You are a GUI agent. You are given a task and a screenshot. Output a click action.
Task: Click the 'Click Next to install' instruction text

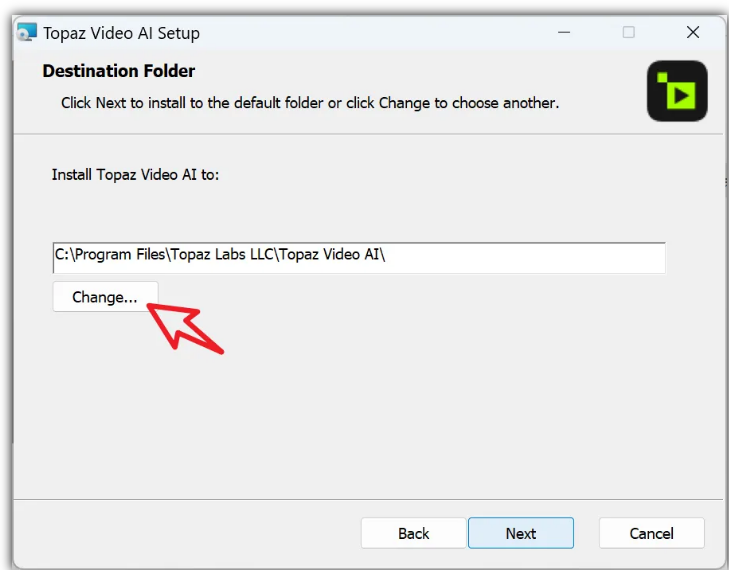pos(310,103)
